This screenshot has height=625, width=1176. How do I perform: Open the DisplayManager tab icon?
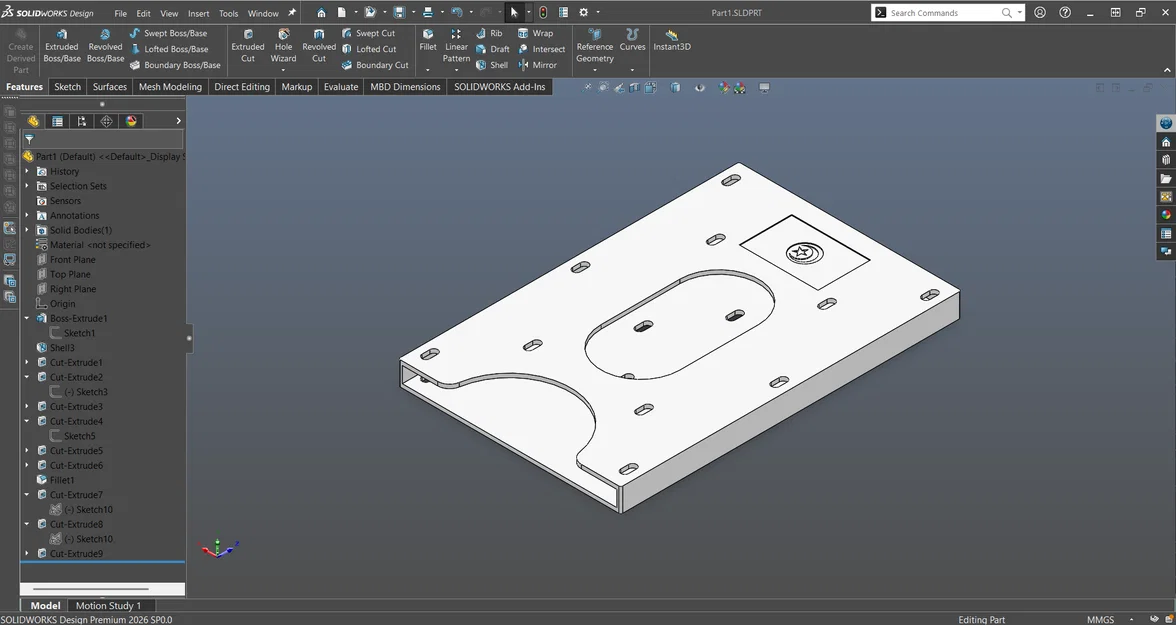[x=131, y=121]
